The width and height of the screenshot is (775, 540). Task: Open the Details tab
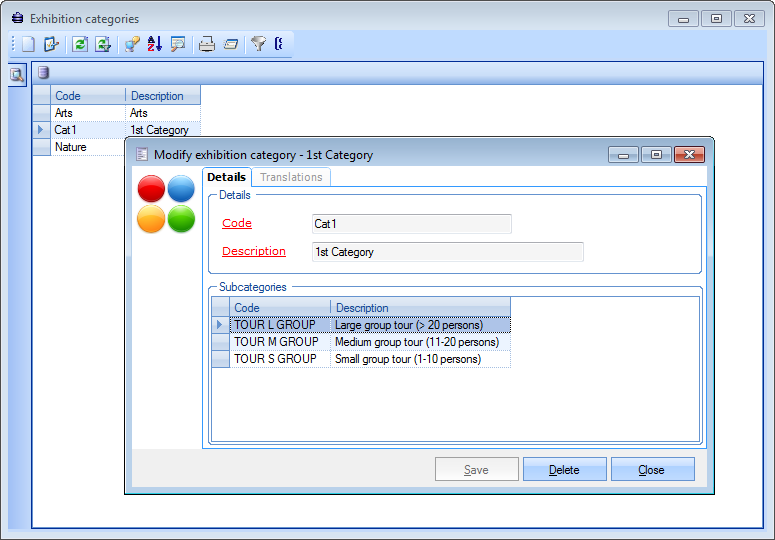click(227, 177)
